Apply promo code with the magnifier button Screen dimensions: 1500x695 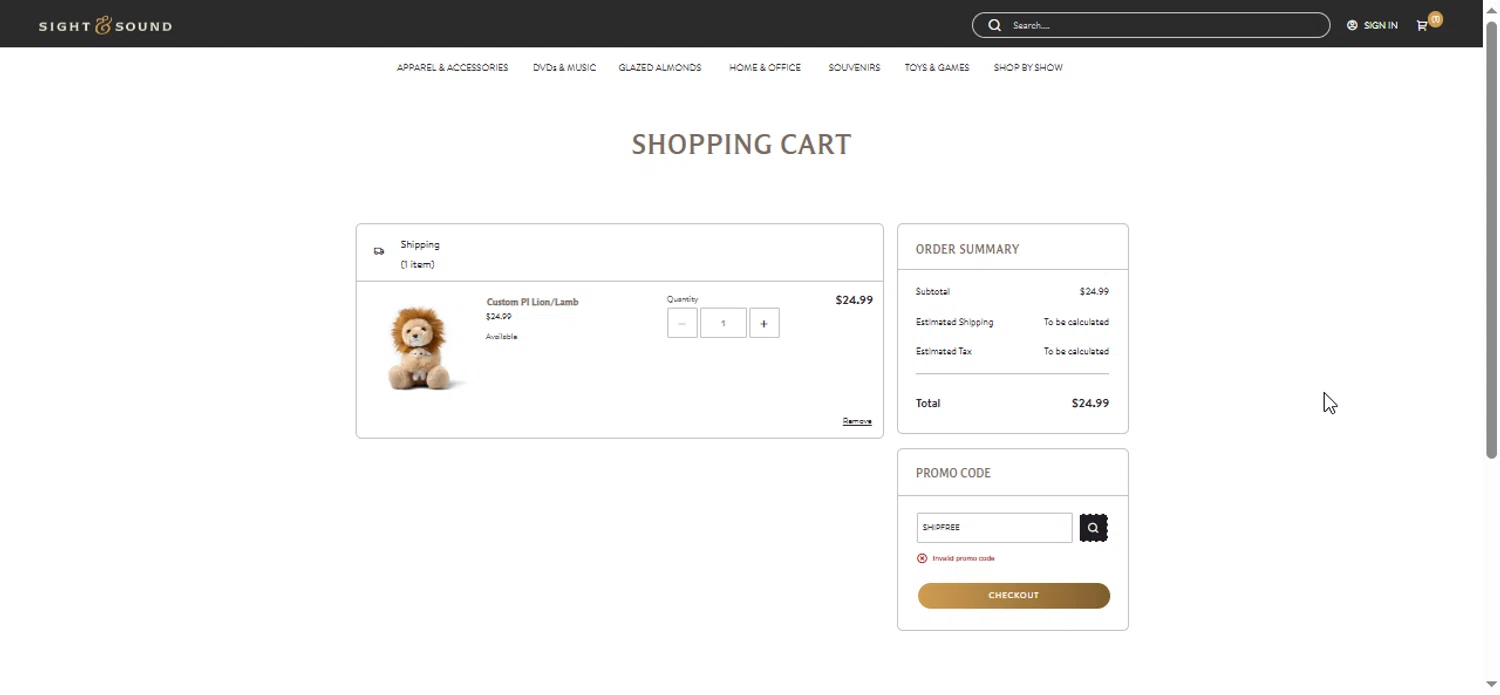tap(1093, 527)
